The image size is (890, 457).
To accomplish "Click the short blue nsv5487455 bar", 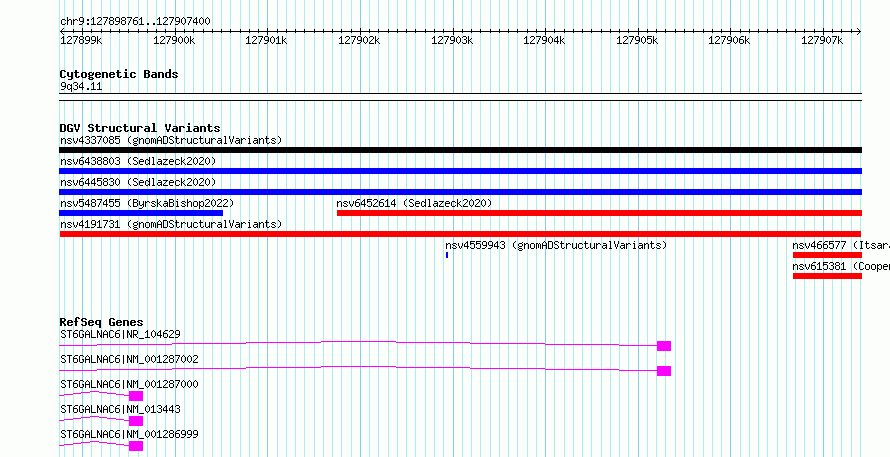I will pyautogui.click(x=141, y=213).
